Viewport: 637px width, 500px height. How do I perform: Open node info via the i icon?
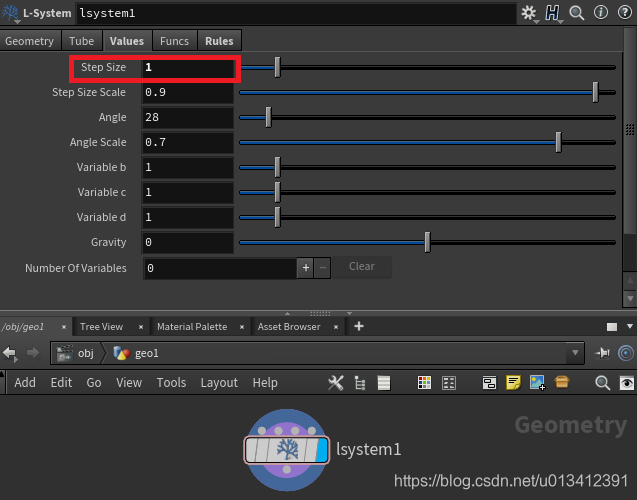(601, 13)
